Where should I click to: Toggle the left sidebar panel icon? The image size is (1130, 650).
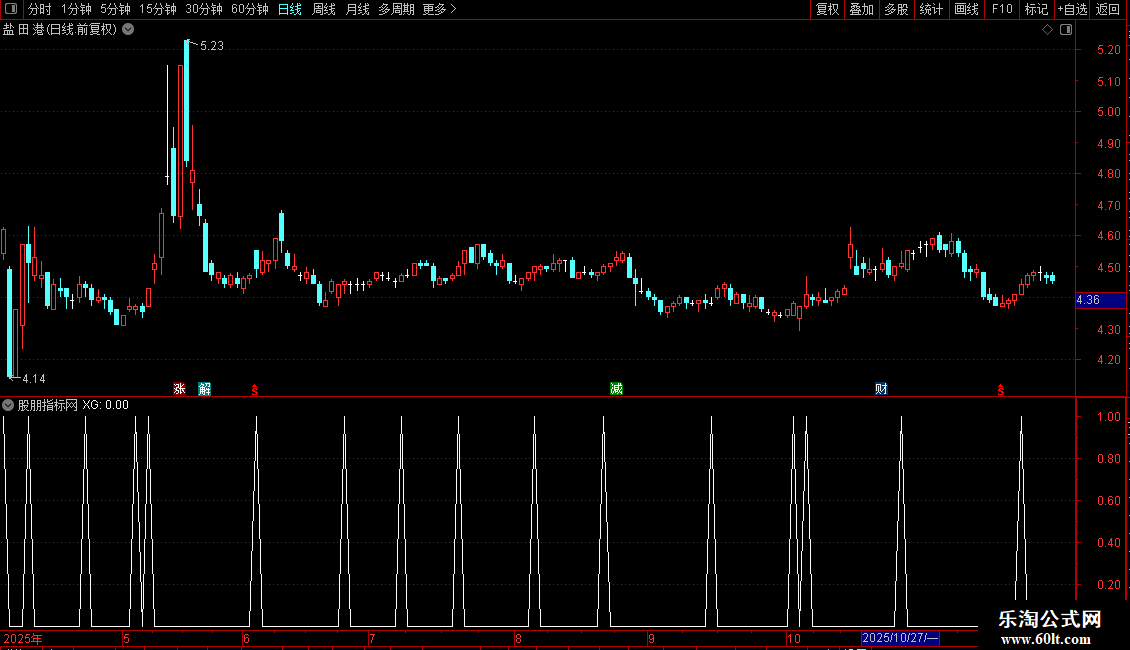tap(11, 9)
